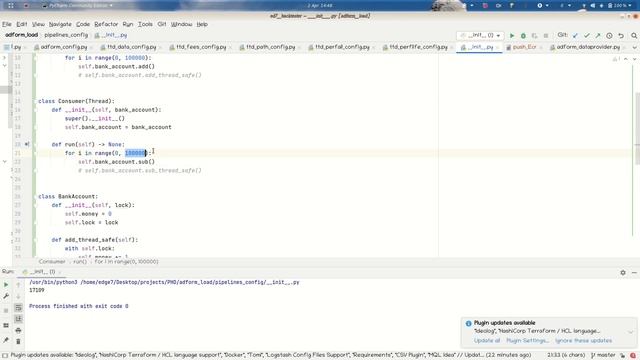Start debugging with the green bug icon
This screenshot has width=640, height=360.
pyautogui.click(x=523, y=36)
